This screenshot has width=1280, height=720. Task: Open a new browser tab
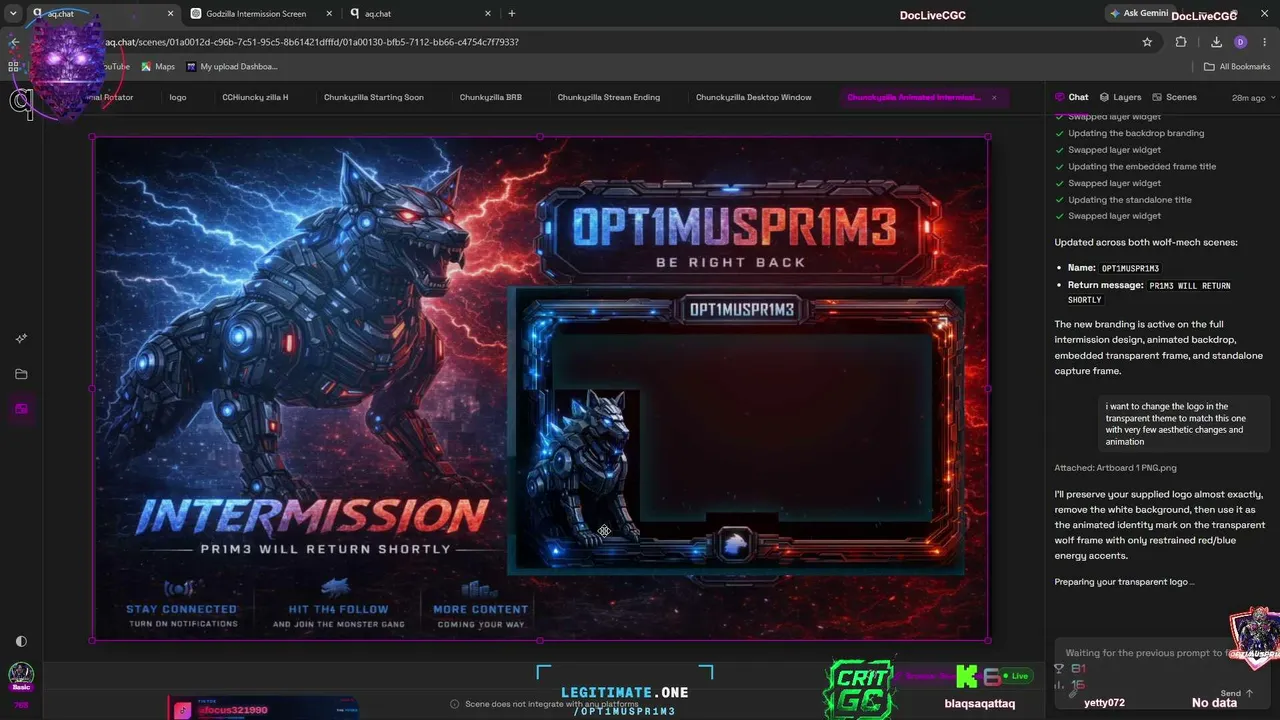[x=512, y=14]
